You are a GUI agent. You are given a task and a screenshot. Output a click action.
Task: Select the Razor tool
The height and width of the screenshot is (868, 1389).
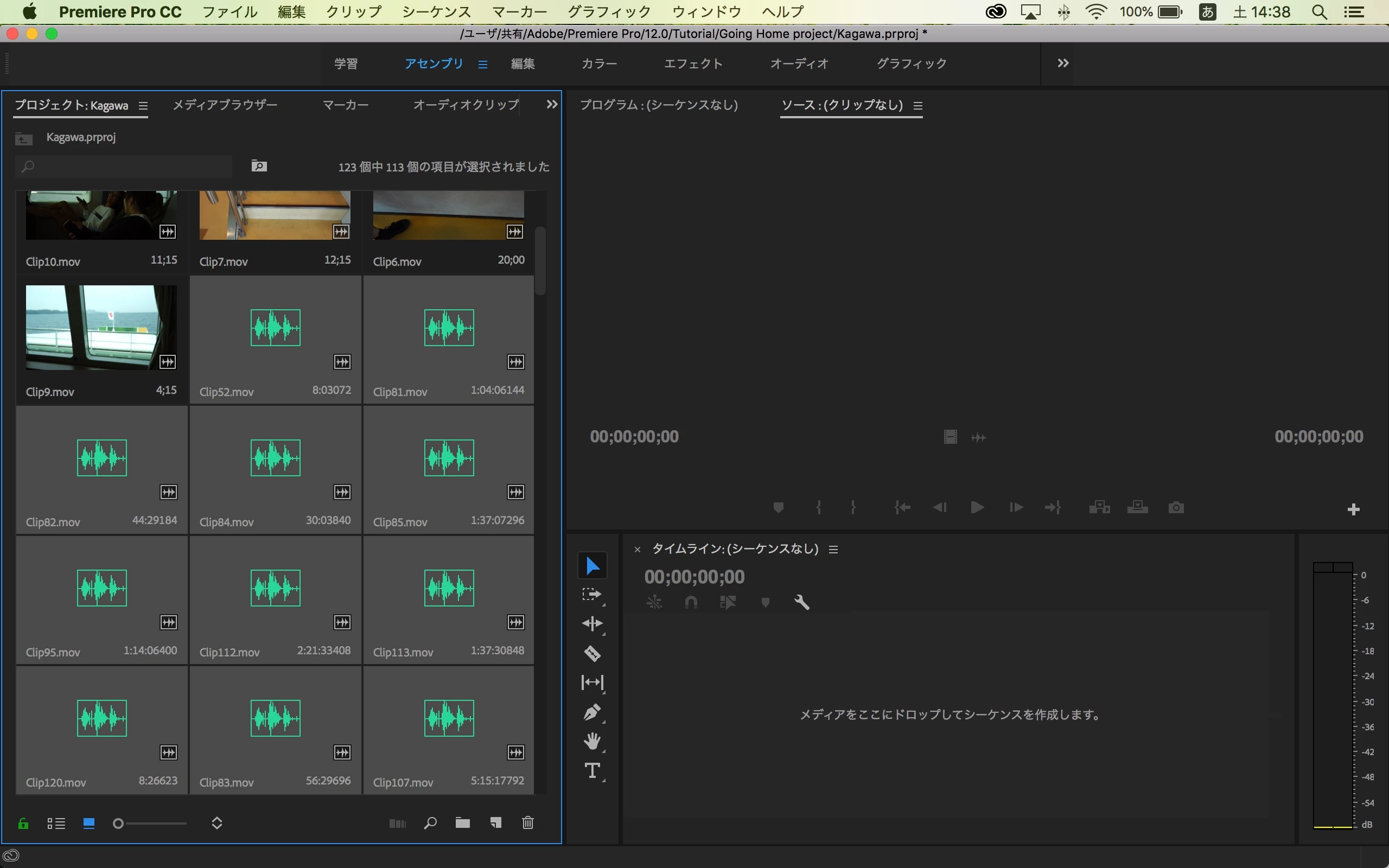click(592, 653)
